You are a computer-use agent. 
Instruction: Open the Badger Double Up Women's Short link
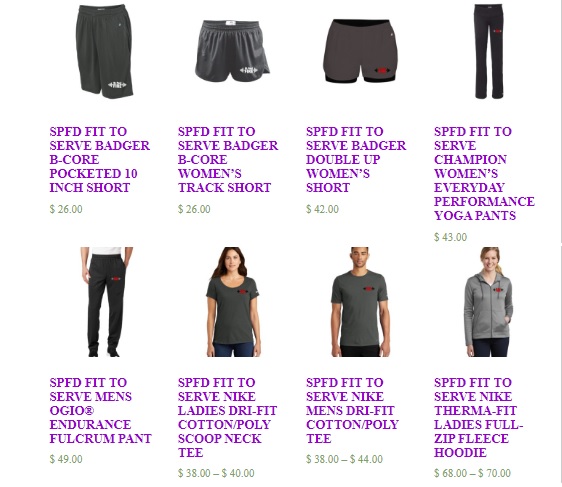[x=356, y=159]
